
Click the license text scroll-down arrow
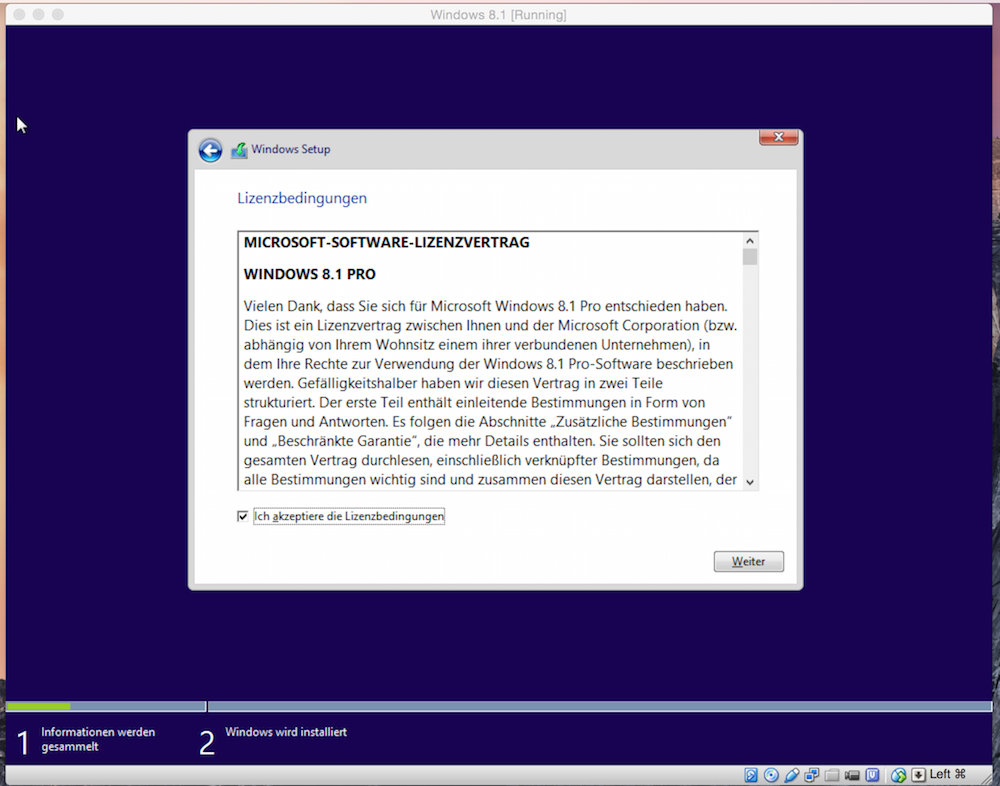(x=750, y=482)
